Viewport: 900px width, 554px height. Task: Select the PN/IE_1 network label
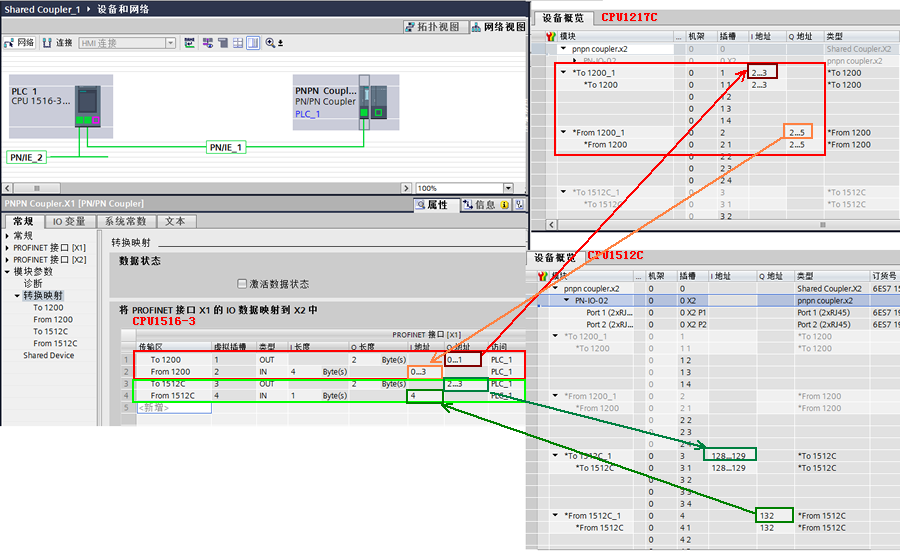(x=226, y=148)
